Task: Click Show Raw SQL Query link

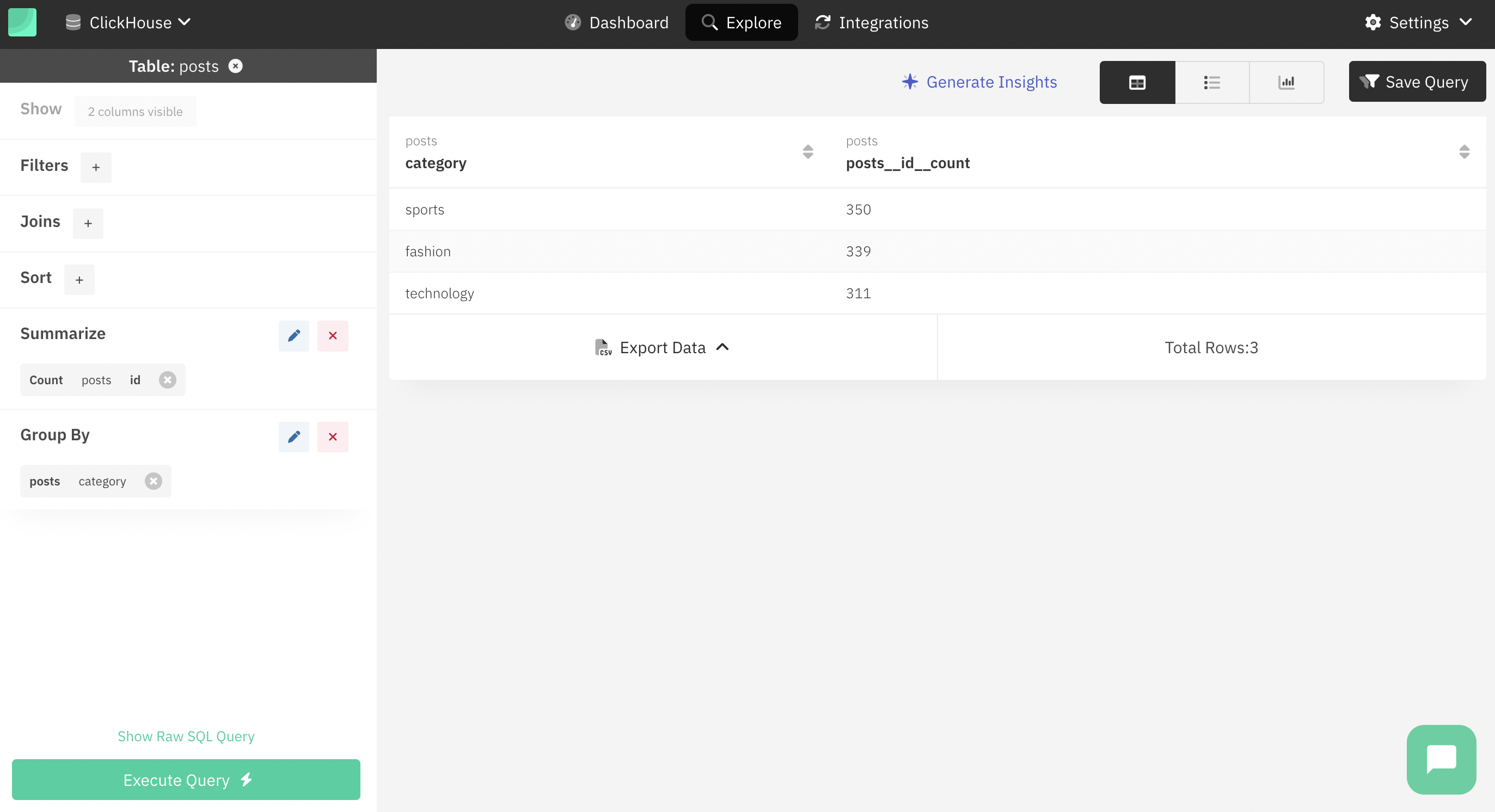Action: [186, 736]
